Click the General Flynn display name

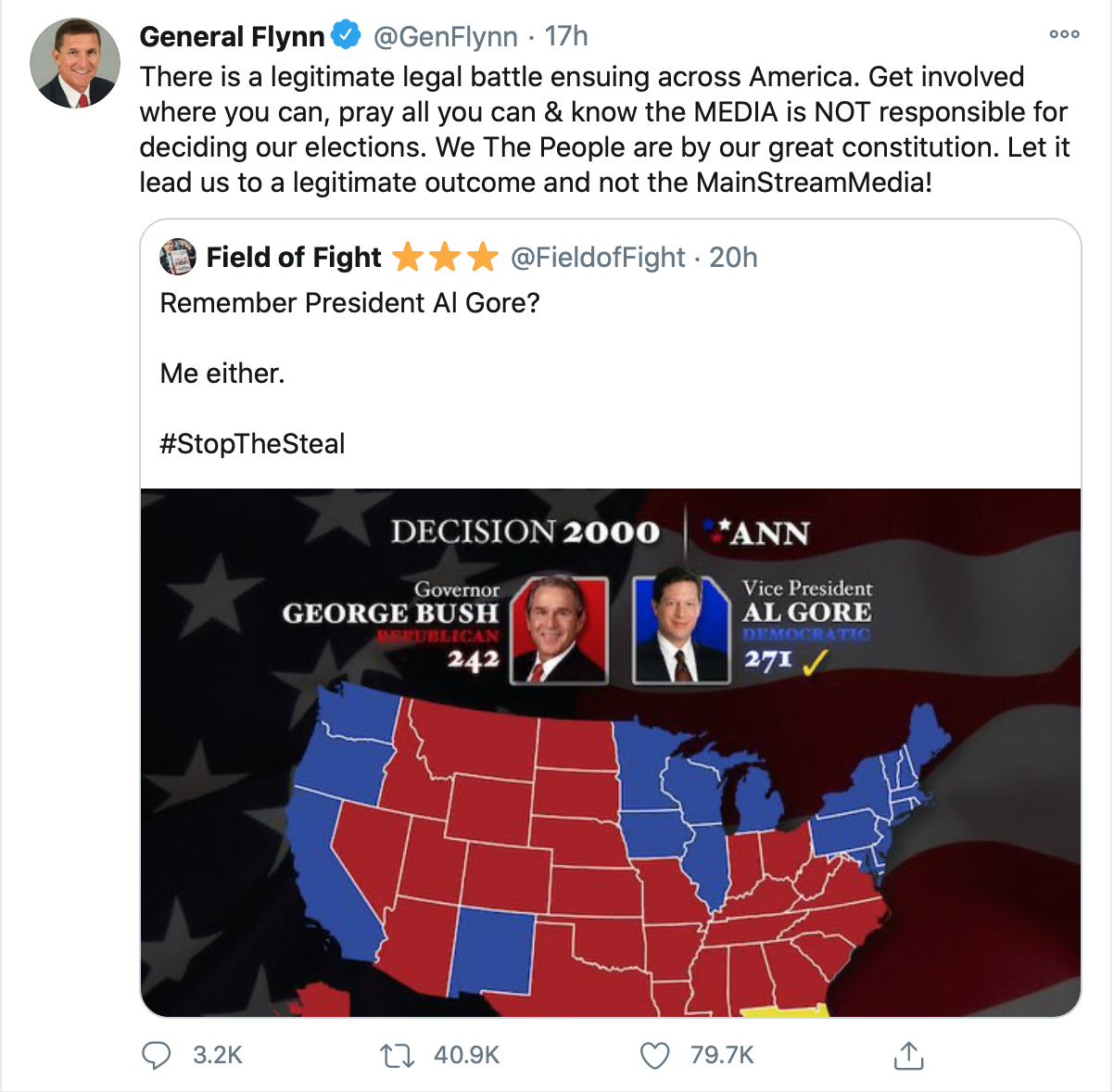(232, 36)
